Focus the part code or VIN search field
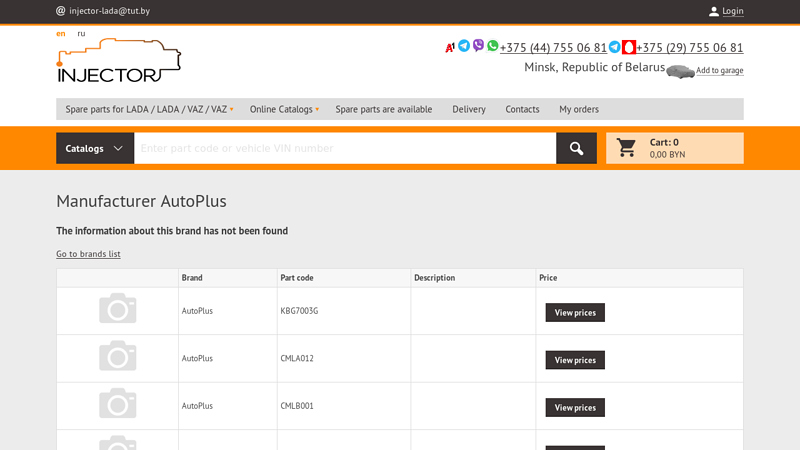 pyautogui.click(x=345, y=148)
